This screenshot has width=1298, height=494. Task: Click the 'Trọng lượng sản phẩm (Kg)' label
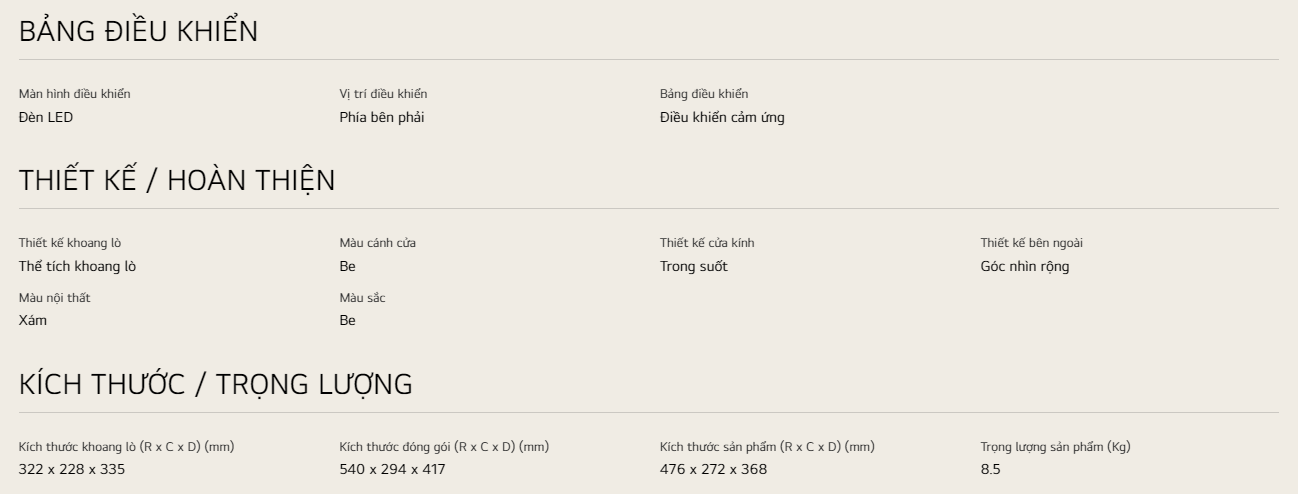[x=1055, y=446]
